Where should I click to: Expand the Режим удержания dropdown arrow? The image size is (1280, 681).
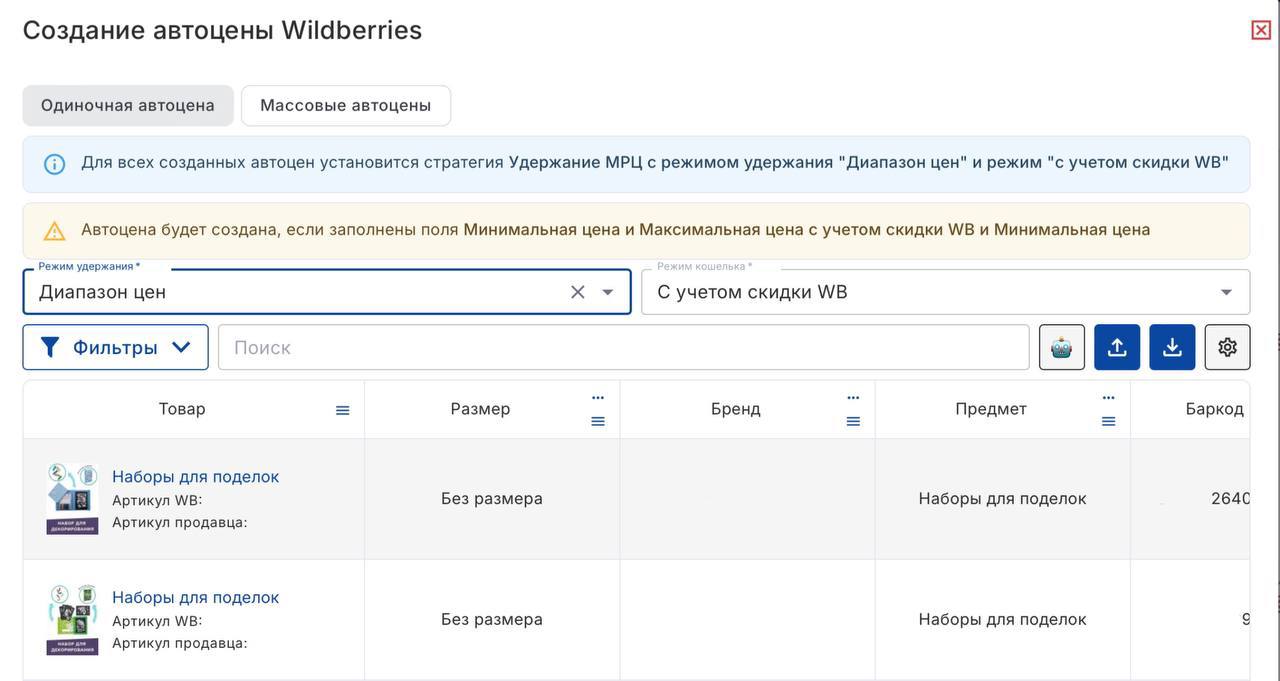[x=607, y=292]
